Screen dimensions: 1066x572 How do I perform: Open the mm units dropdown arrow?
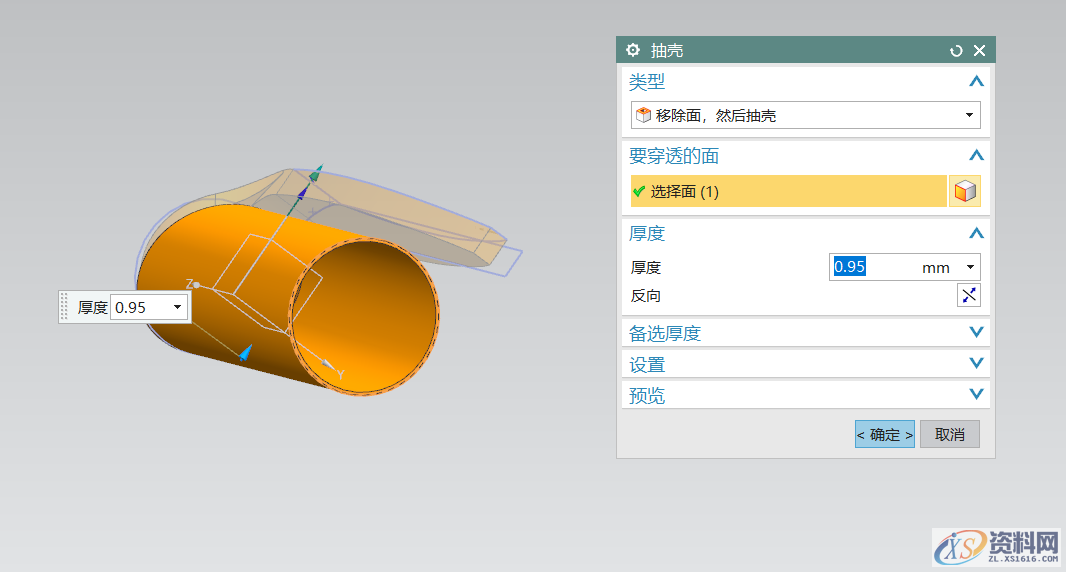pos(970,267)
